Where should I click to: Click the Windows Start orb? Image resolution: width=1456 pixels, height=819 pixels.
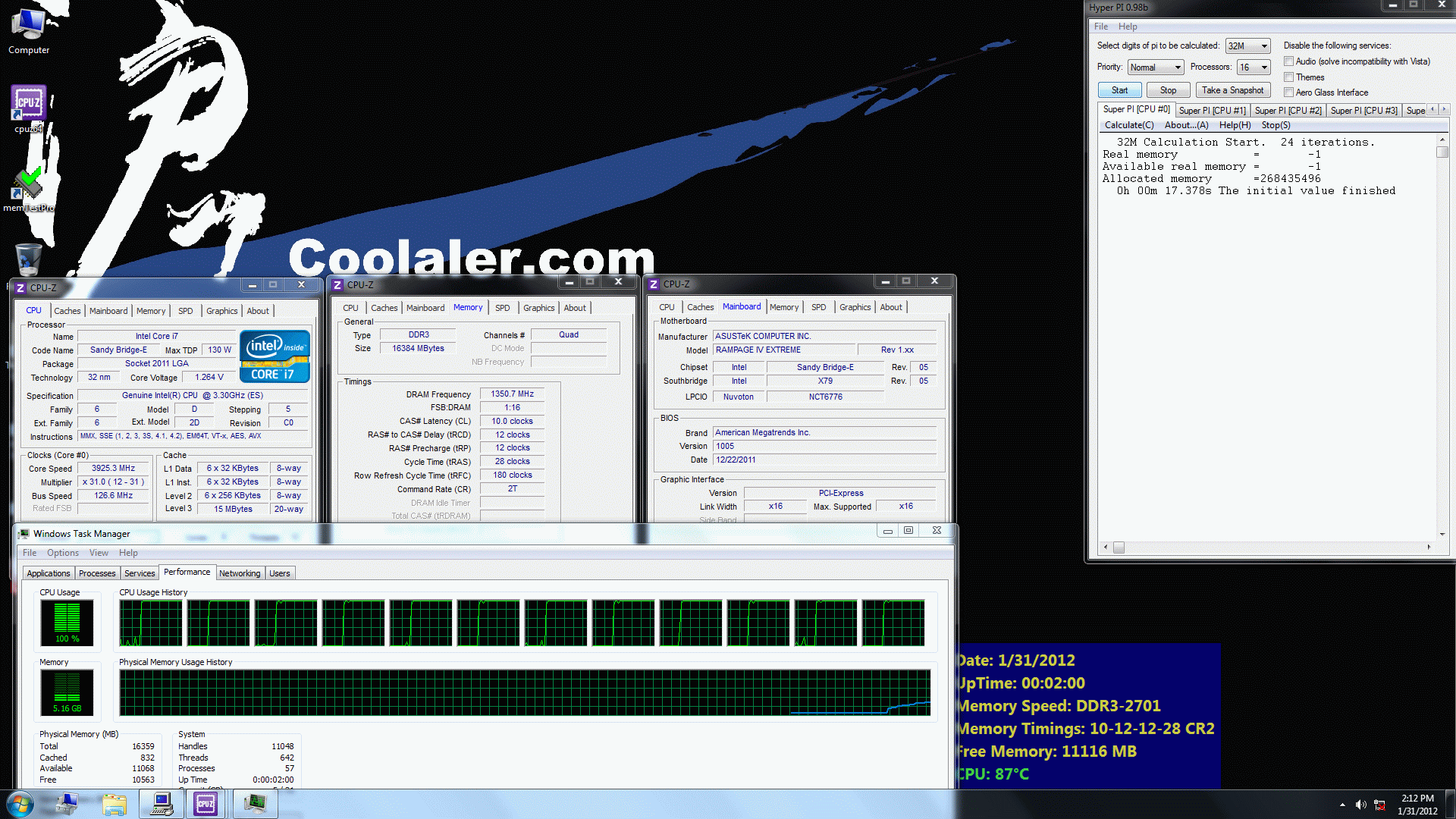(20, 804)
